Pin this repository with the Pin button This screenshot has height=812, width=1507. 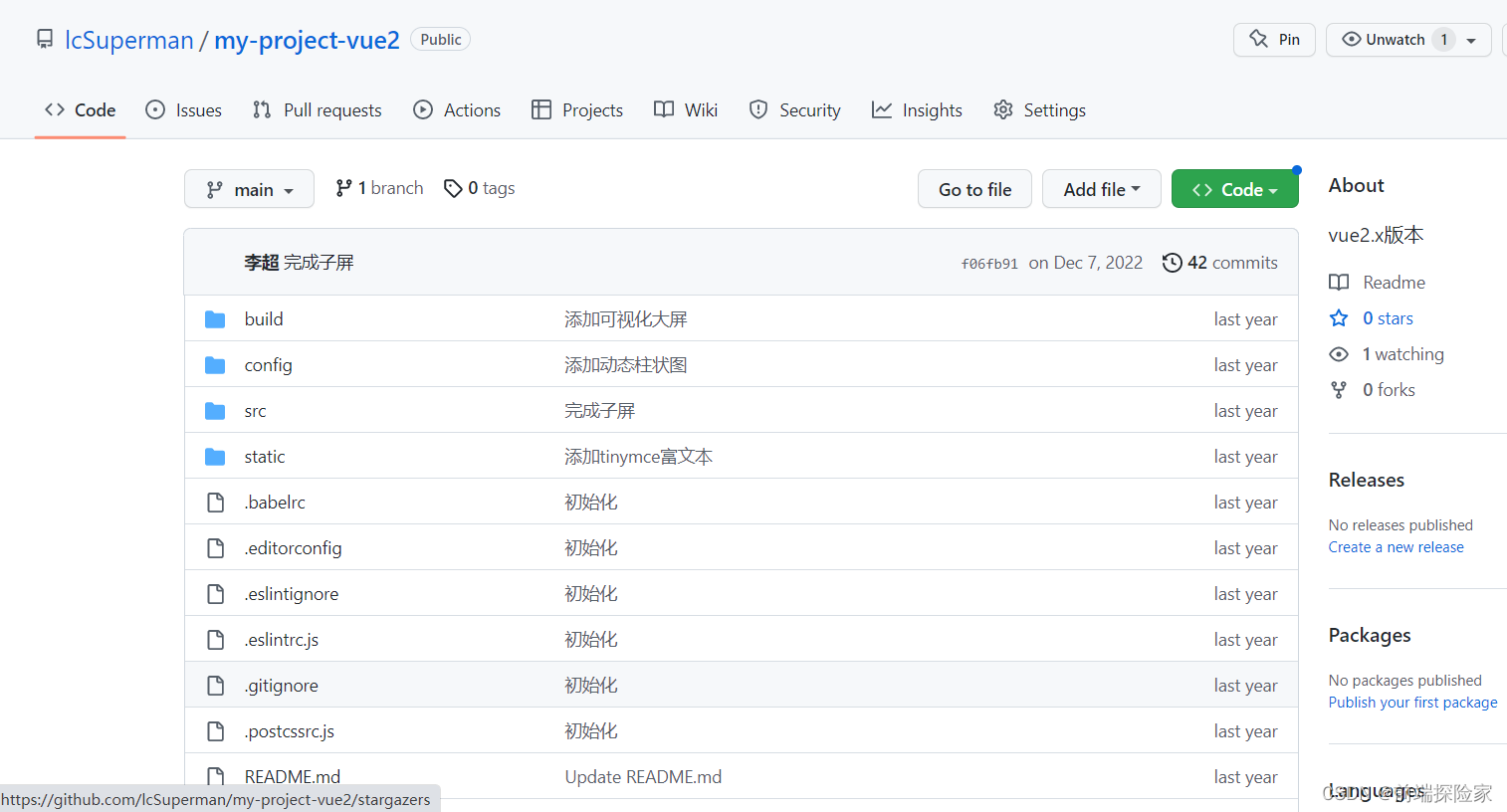(x=1274, y=40)
